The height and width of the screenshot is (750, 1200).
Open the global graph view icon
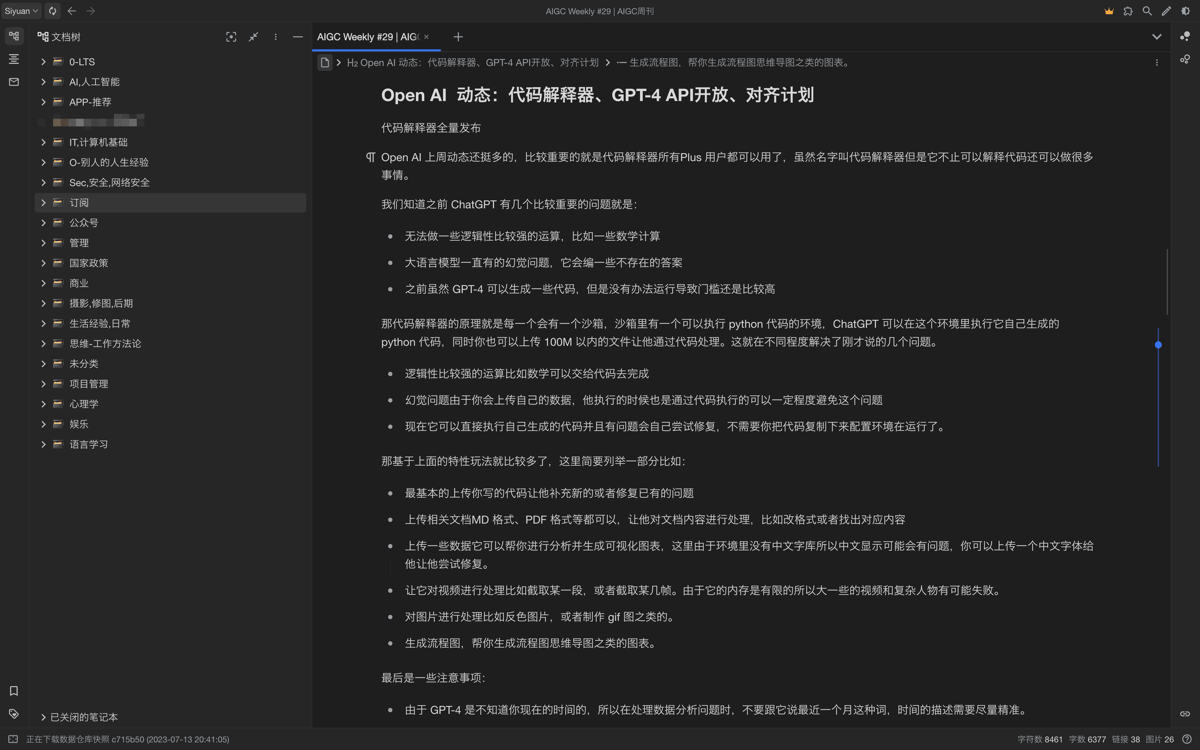click(1185, 59)
